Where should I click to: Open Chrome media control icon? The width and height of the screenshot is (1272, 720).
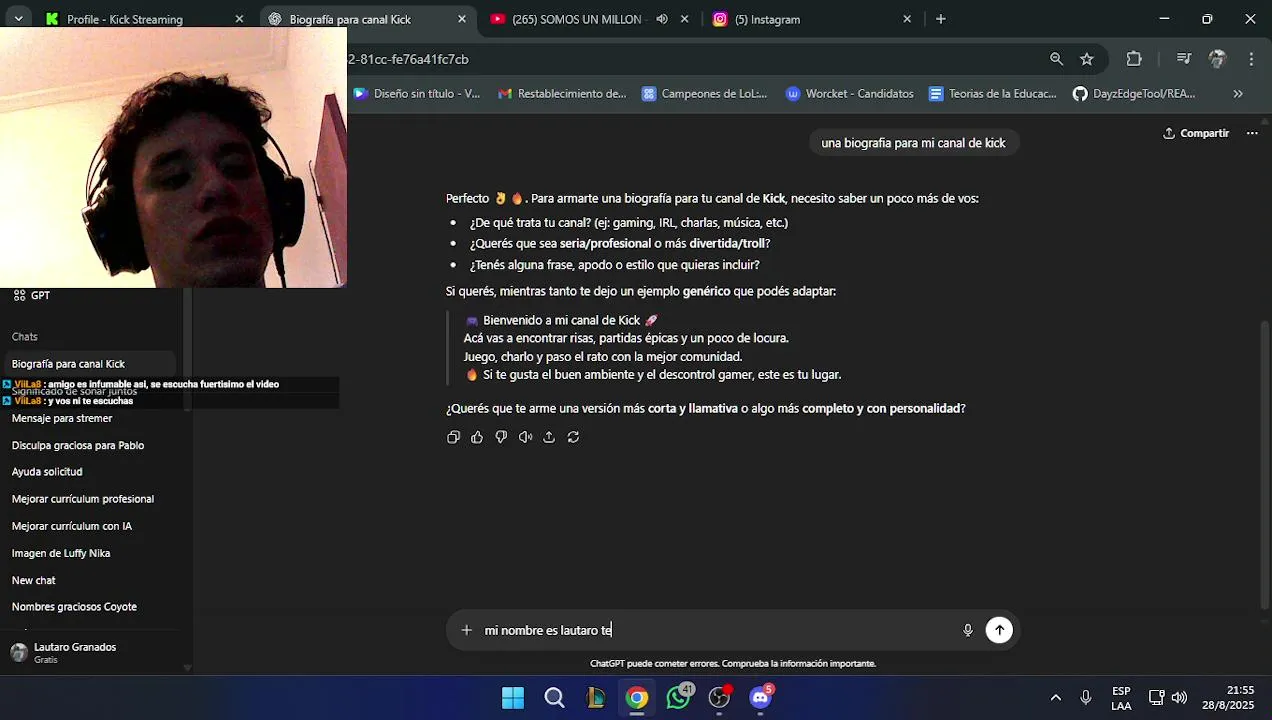point(1183,59)
